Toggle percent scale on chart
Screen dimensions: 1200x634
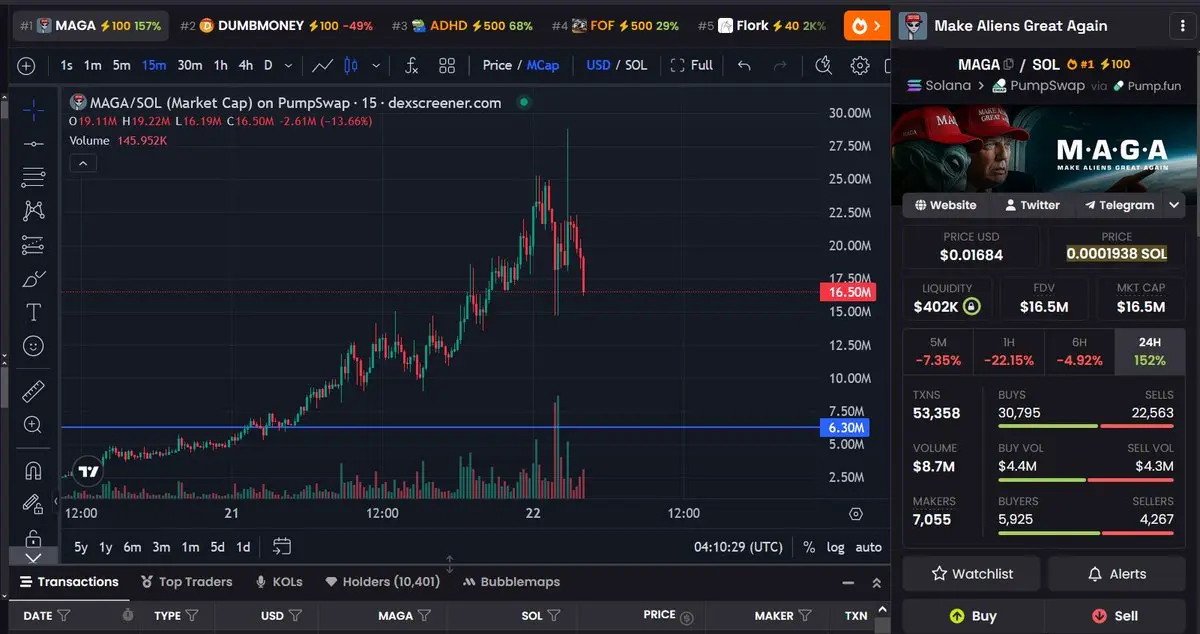808,547
